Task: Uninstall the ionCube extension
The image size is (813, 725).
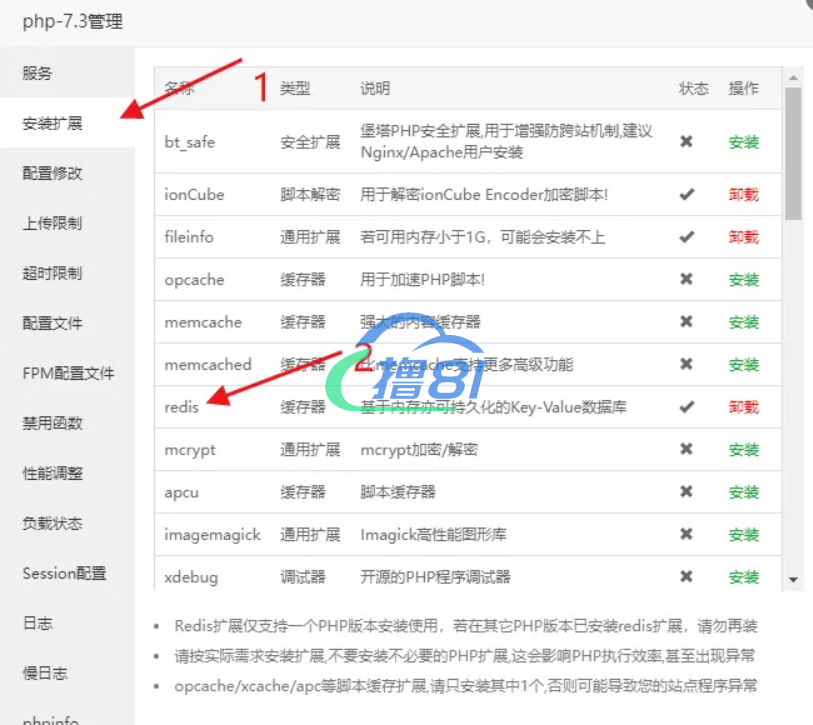Action: click(x=744, y=194)
